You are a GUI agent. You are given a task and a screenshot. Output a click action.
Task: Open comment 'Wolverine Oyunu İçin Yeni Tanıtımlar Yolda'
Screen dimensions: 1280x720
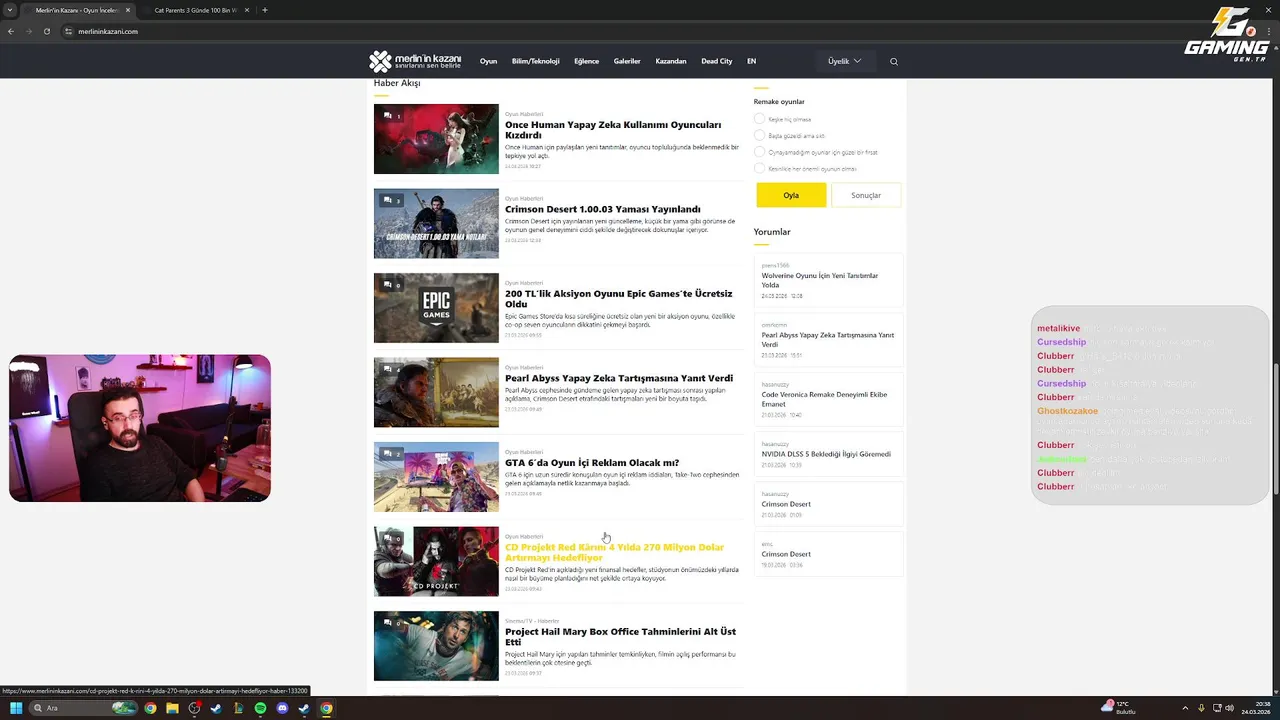820,280
